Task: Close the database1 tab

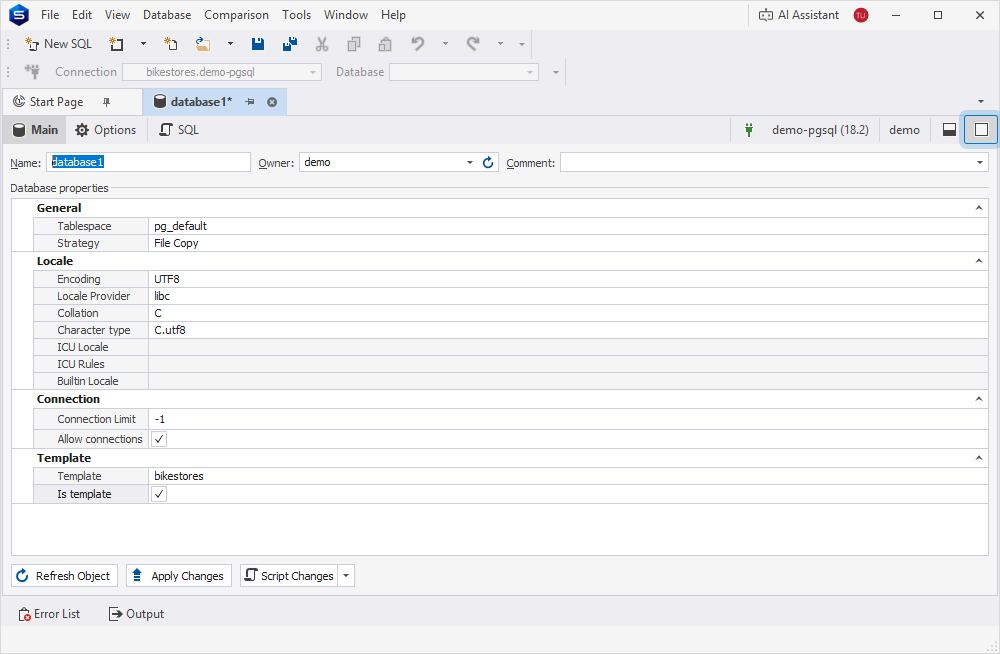Action: pos(272,102)
